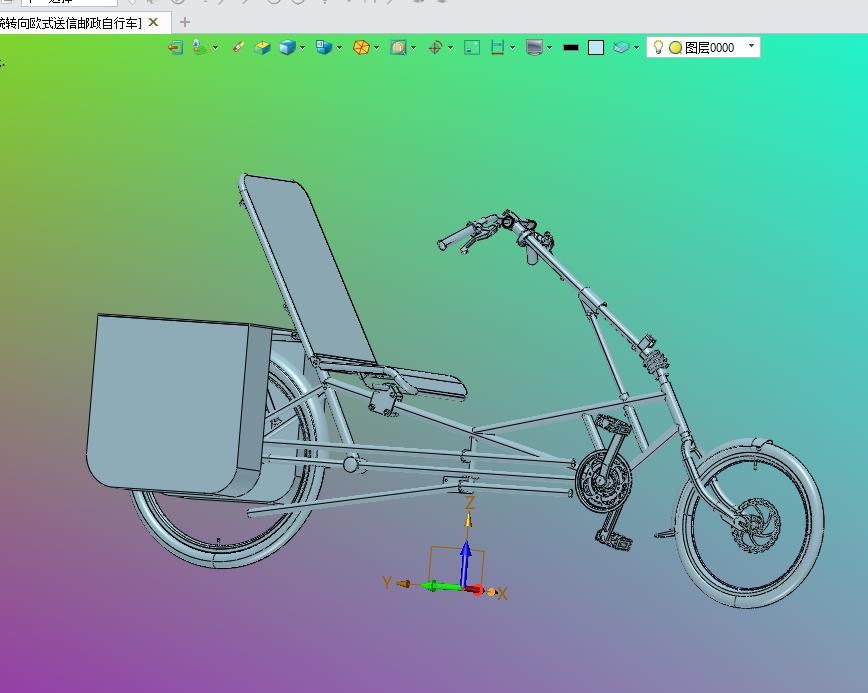This screenshot has height=693, width=868.
Task: Open the dropdown arrow beside the sheet-and-cube icon
Action: click(x=339, y=48)
